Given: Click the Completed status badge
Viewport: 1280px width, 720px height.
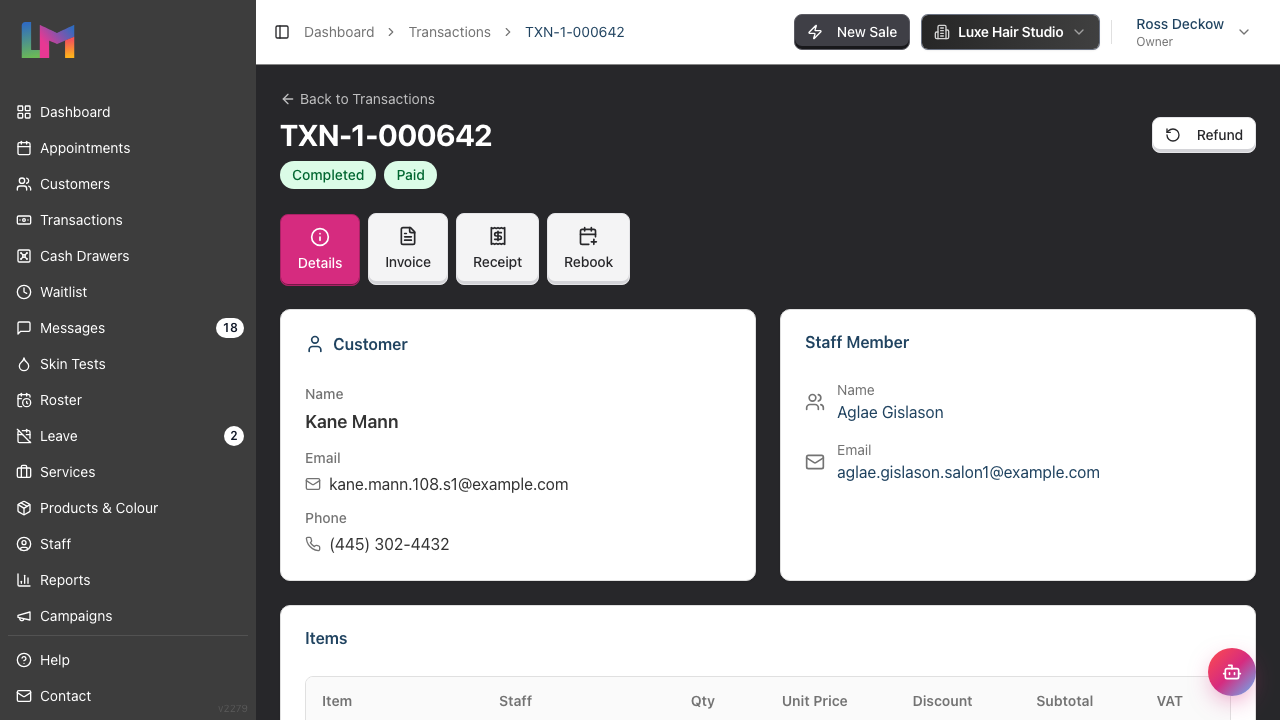Looking at the screenshot, I should [x=328, y=175].
